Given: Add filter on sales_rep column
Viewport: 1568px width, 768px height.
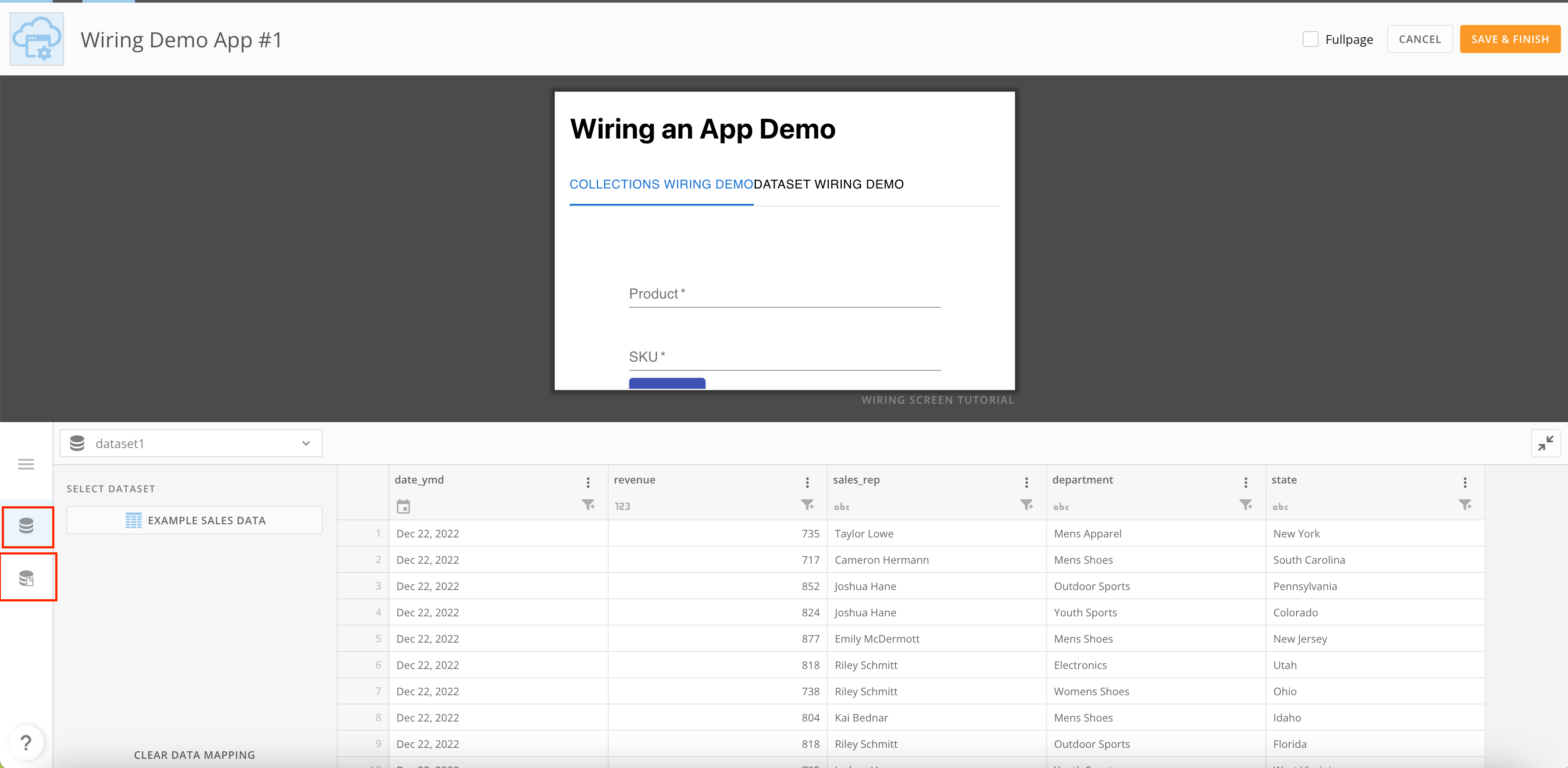Looking at the screenshot, I should (1026, 505).
